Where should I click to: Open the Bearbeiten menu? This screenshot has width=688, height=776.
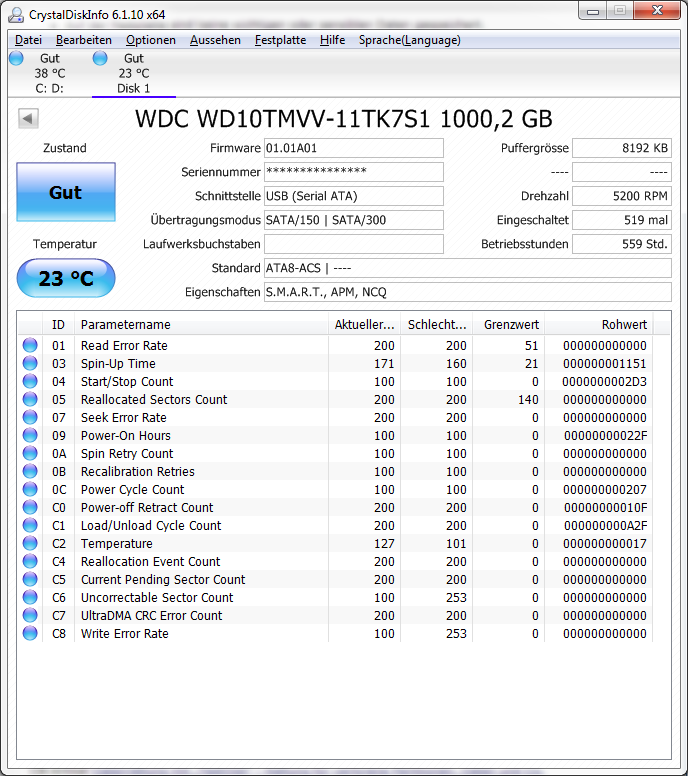click(x=84, y=40)
